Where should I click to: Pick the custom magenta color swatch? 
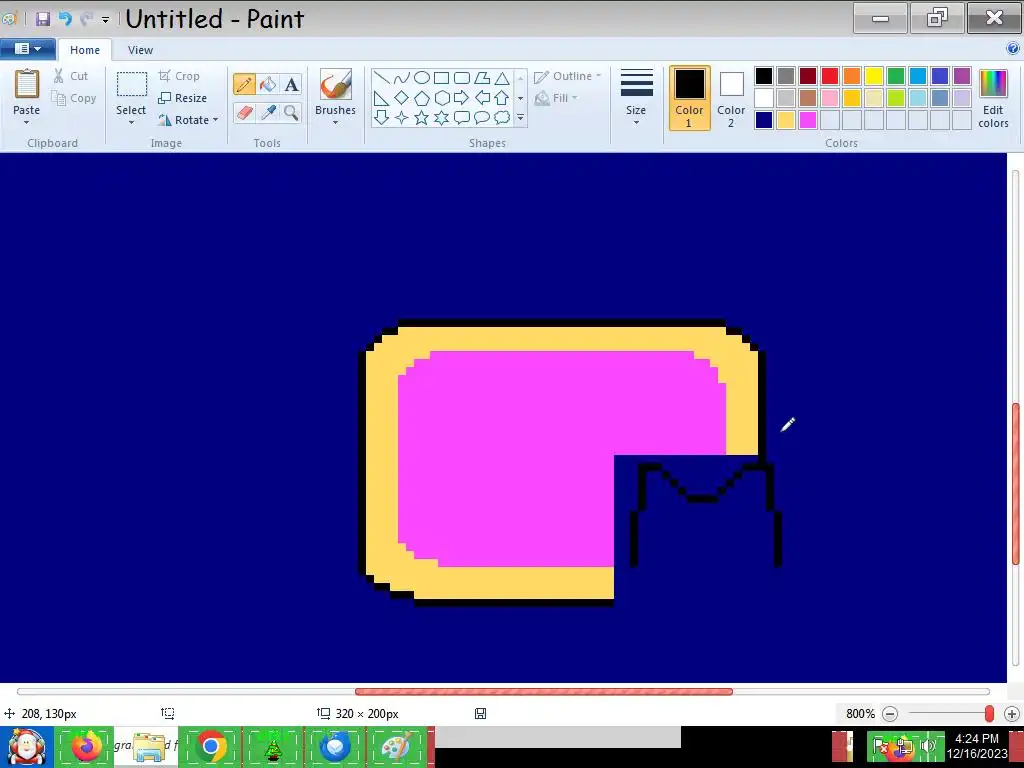click(808, 120)
